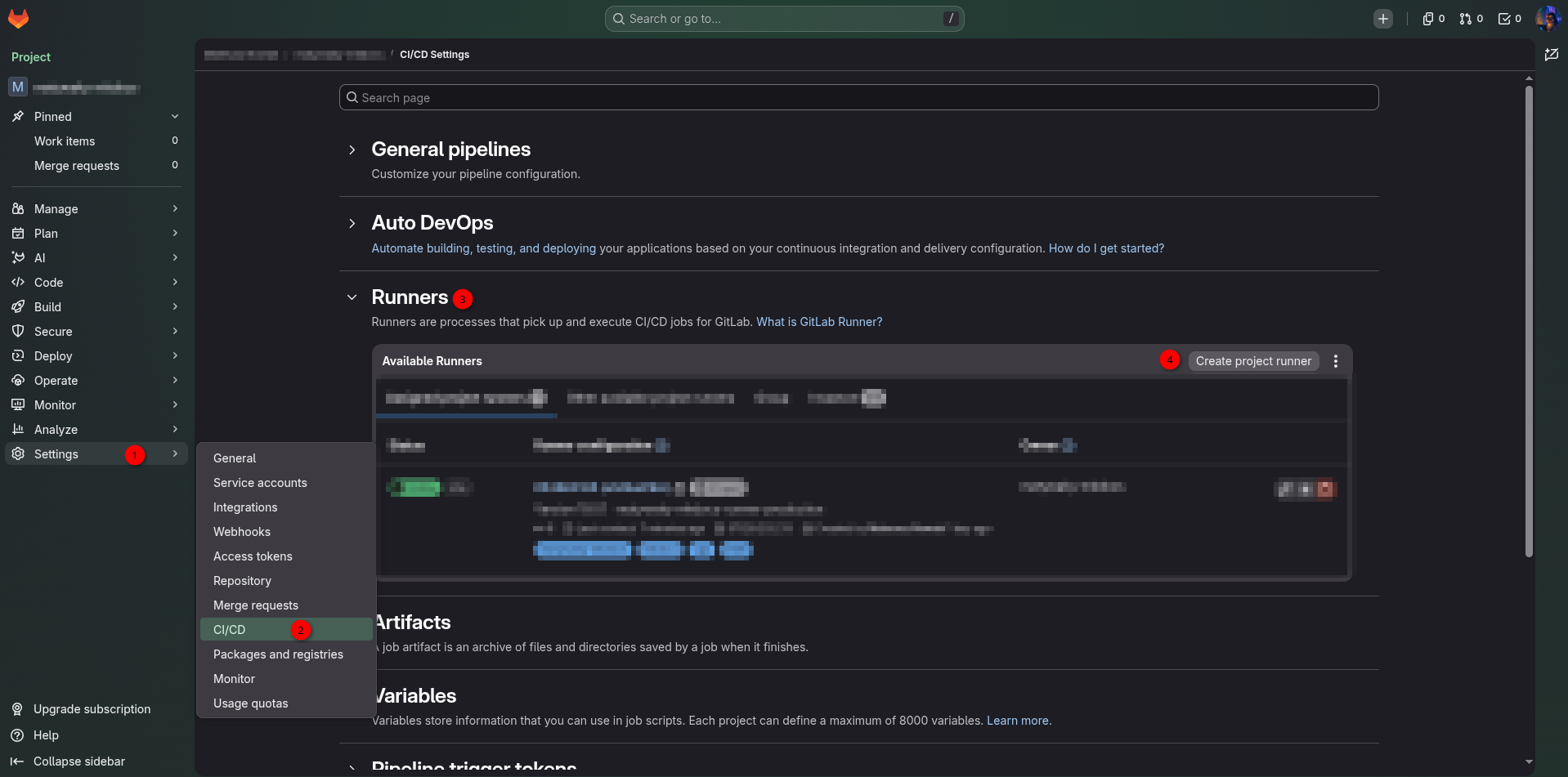Click the Operate icon in sidebar
Viewport: 1568px width, 777px height.
[18, 381]
